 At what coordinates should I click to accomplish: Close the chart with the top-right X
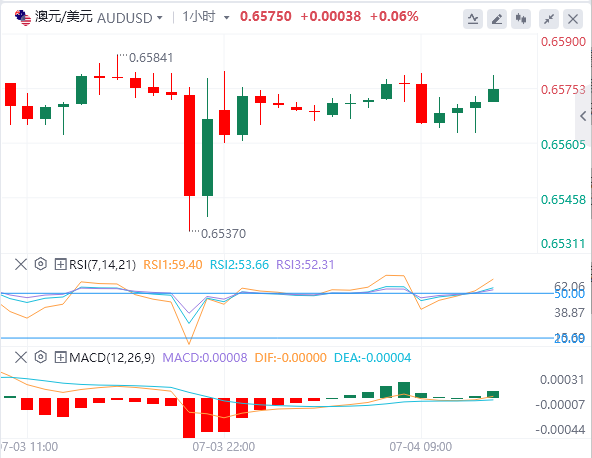pos(573,19)
